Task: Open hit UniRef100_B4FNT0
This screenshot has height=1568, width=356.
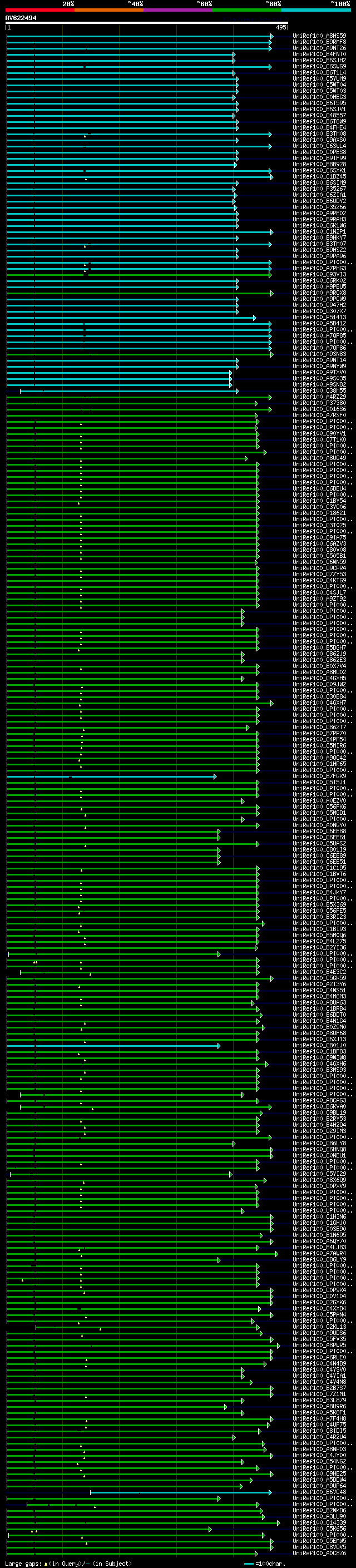Action: point(319,54)
